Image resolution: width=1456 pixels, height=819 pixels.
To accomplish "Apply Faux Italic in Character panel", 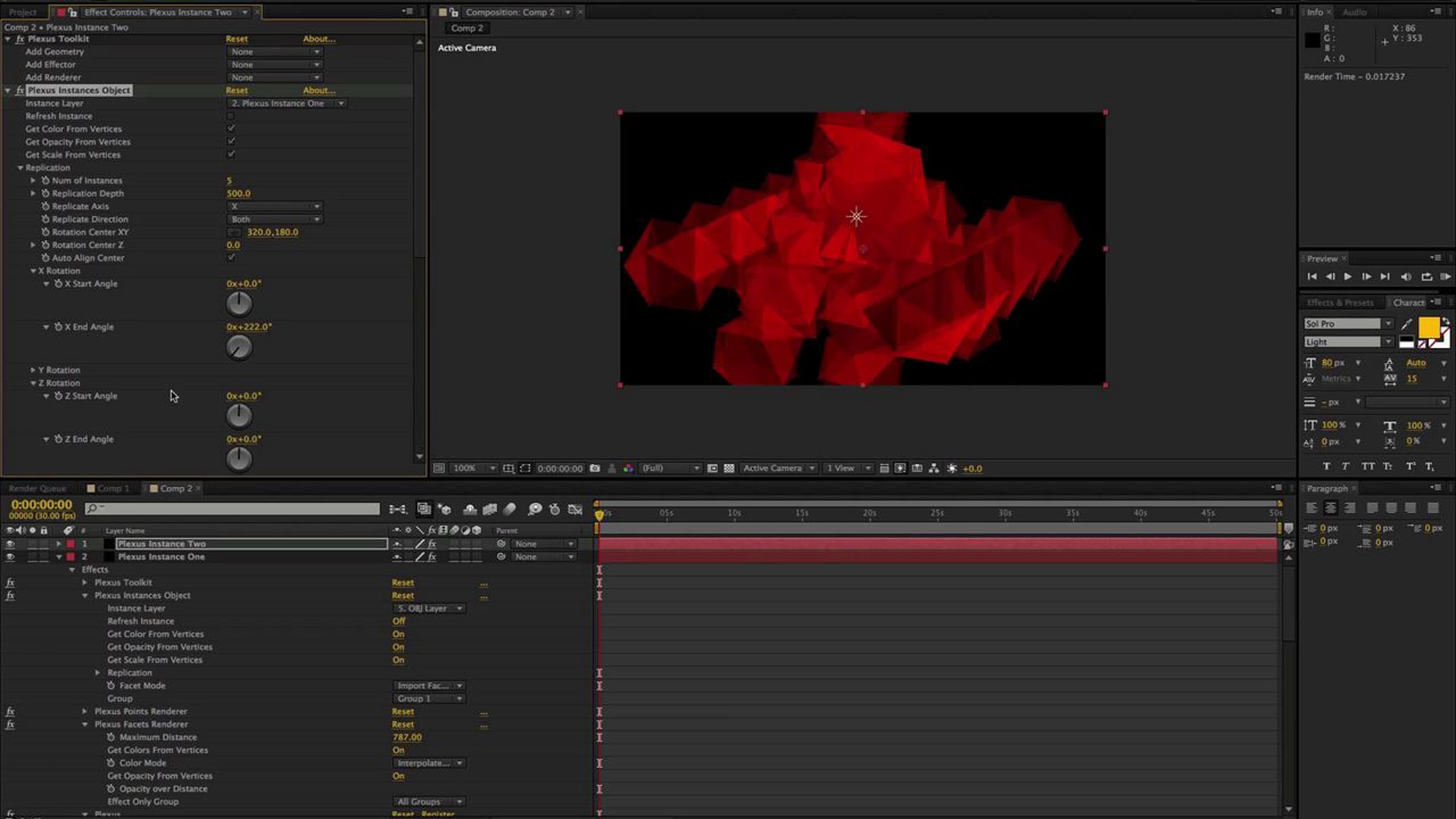I will tap(1345, 466).
